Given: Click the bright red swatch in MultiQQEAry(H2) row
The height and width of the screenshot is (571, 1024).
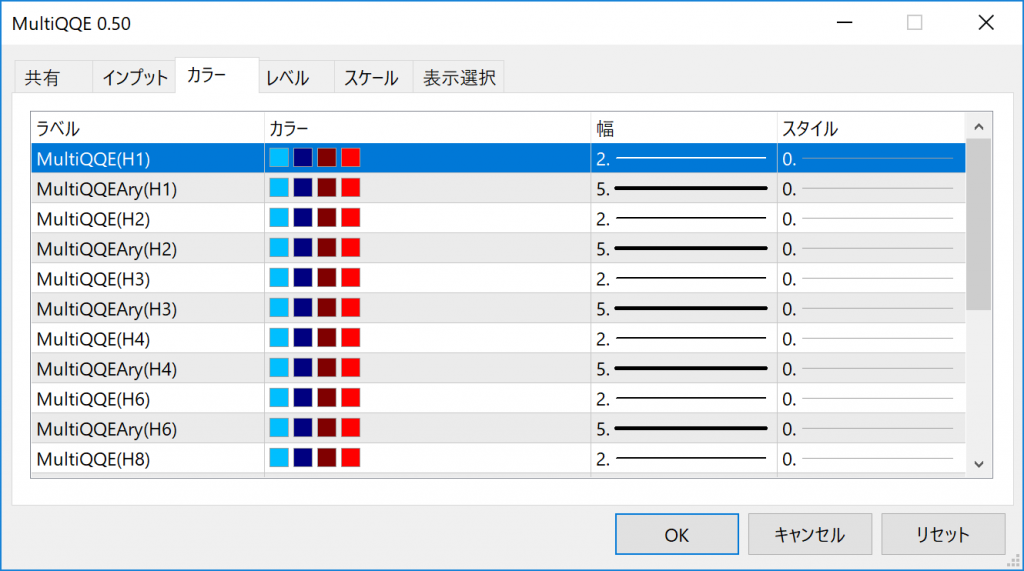Looking at the screenshot, I should tap(350, 248).
